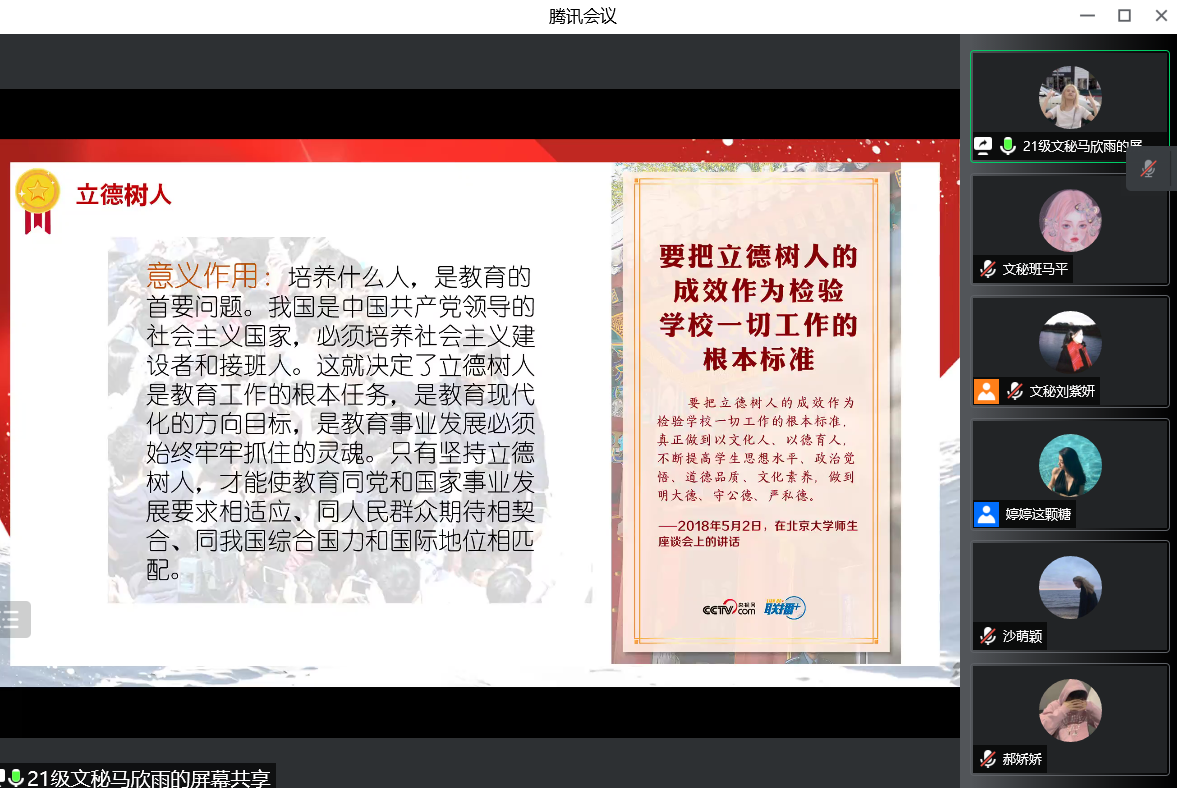
Task: Select 文秘班马平 pink-haired avatar
Action: pyautogui.click(x=1070, y=221)
